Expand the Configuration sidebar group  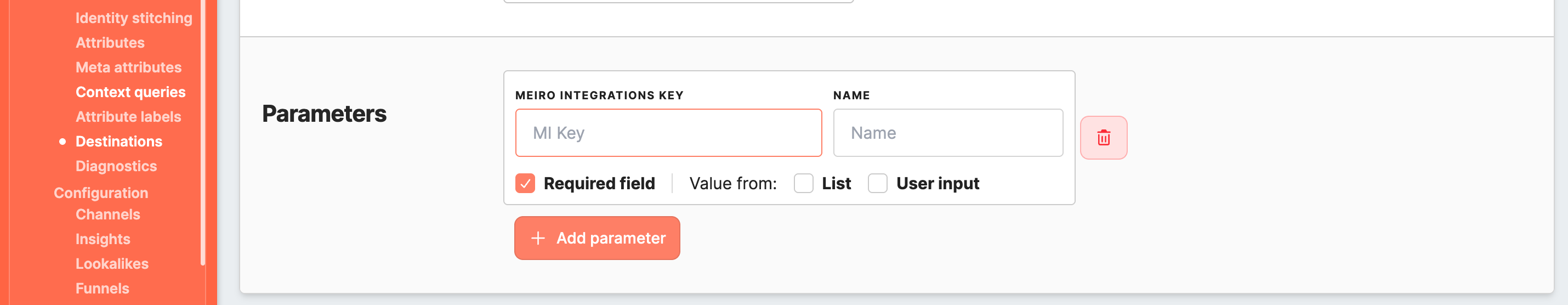100,193
